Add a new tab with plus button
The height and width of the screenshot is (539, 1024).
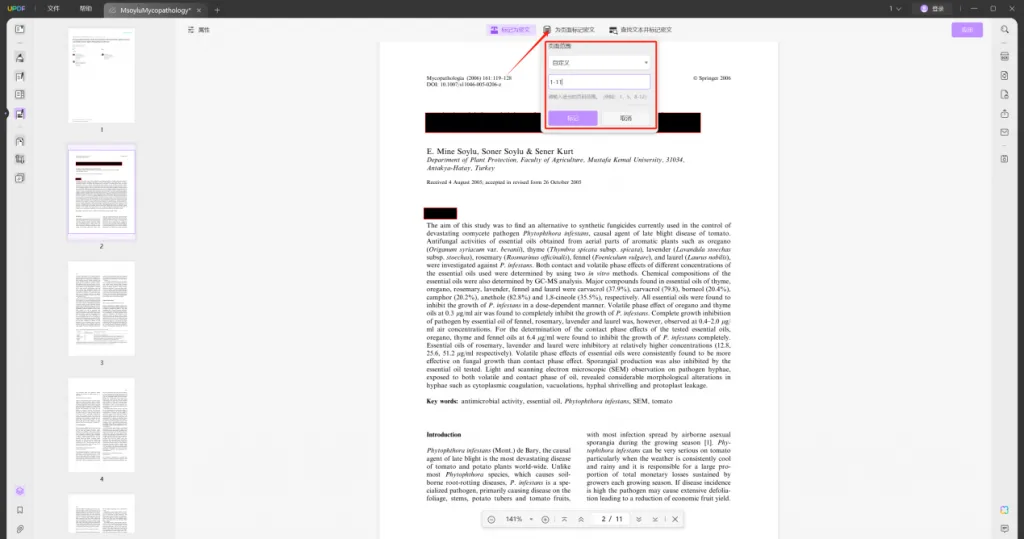pyautogui.click(x=217, y=10)
